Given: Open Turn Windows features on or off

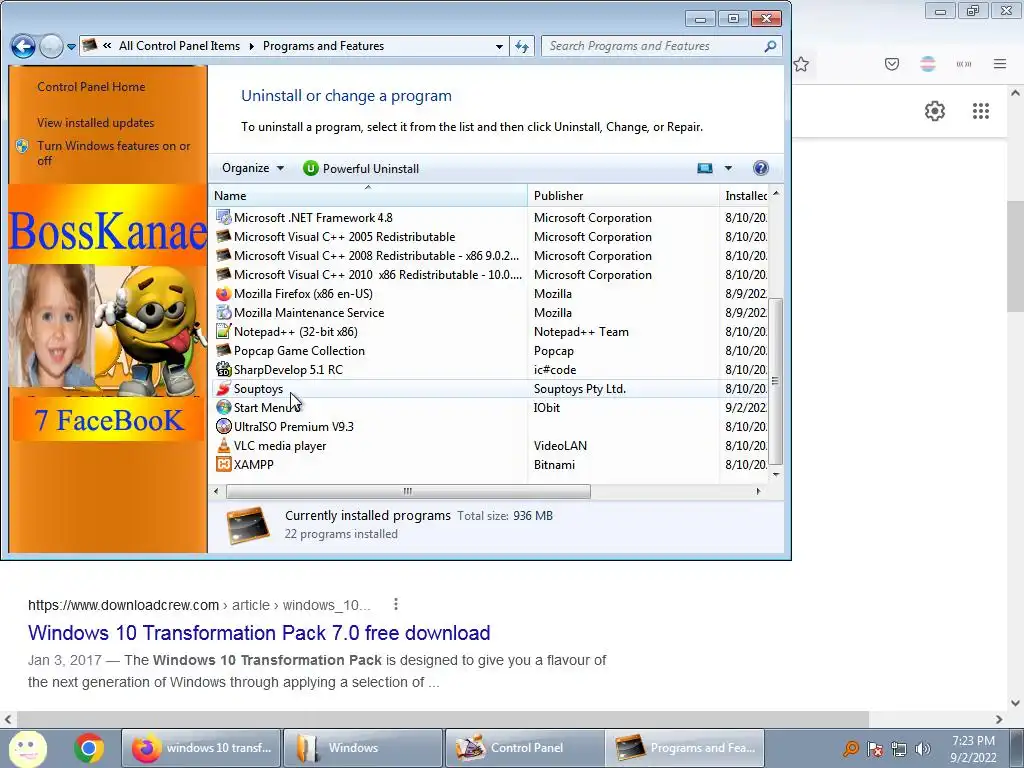Looking at the screenshot, I should tap(114, 153).
